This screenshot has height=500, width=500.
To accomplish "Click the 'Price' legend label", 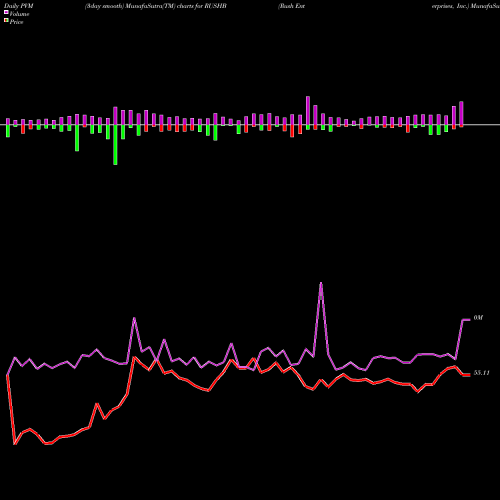I will [x=16, y=22].
